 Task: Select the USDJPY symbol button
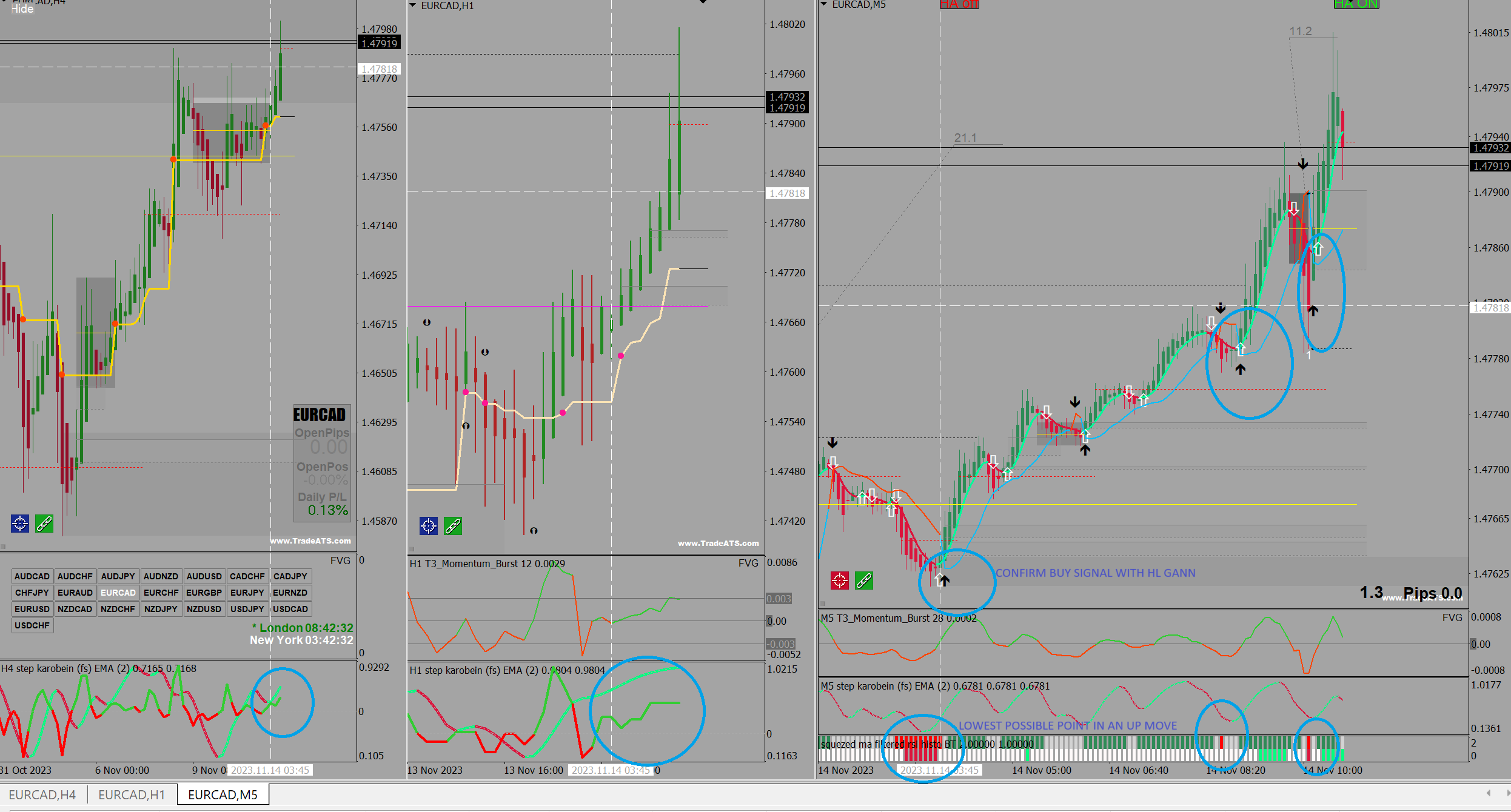[247, 609]
